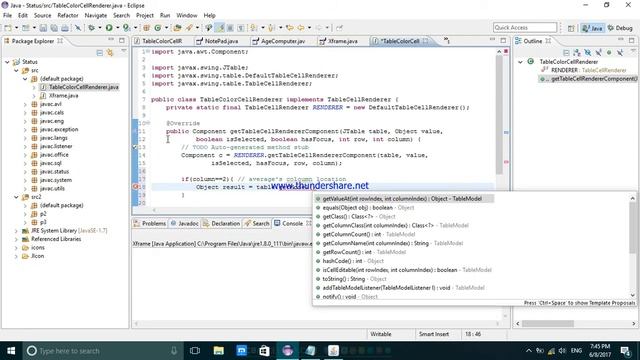Open the Run button dropdown arrow
The height and width of the screenshot is (360, 640).
(118, 28)
